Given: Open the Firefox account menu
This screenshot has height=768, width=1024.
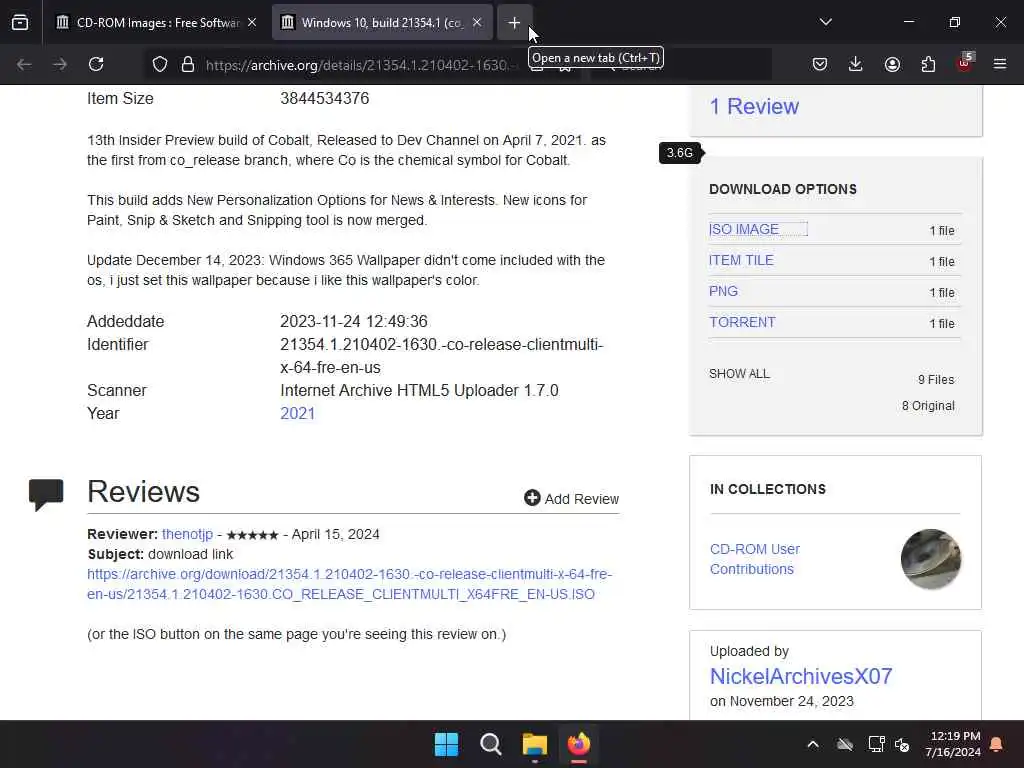Looking at the screenshot, I should (x=892, y=64).
